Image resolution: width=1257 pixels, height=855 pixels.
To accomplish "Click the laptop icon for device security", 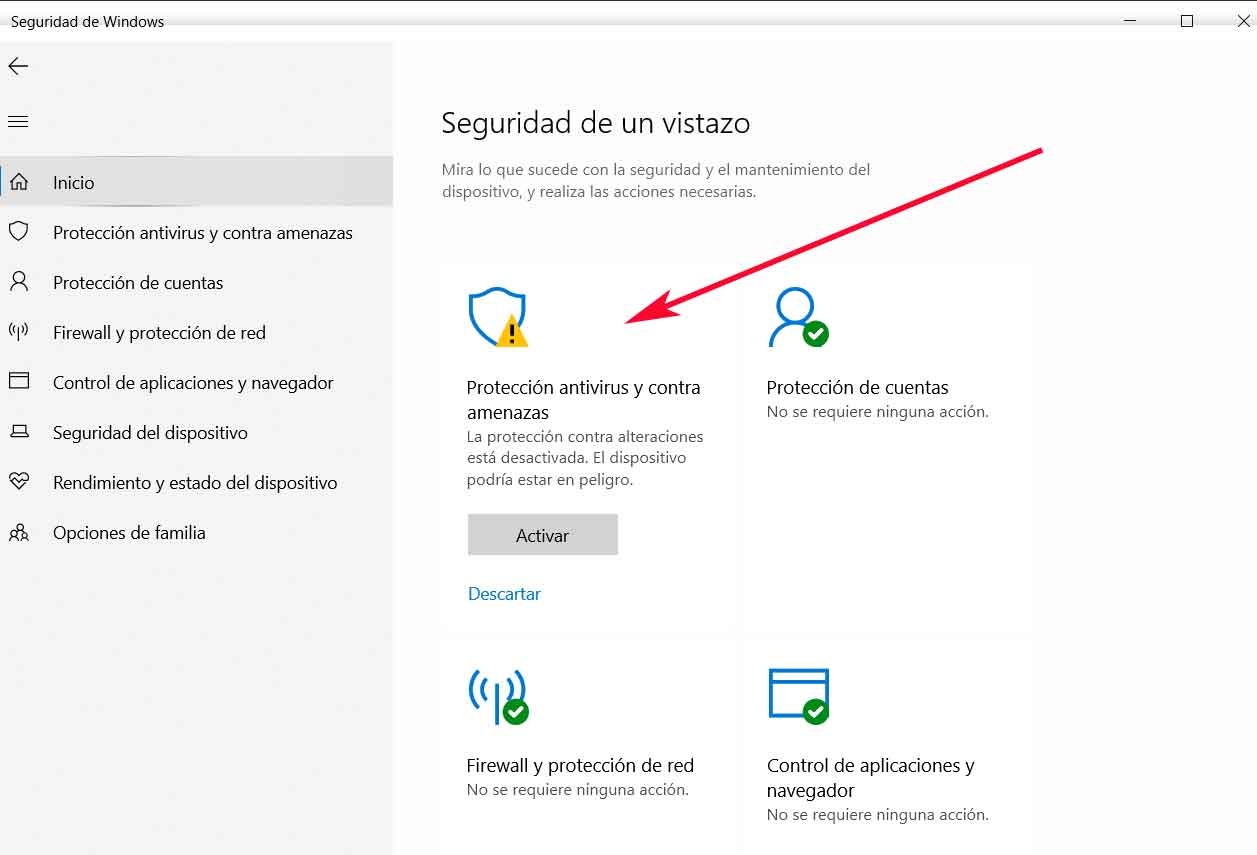I will (18, 432).
